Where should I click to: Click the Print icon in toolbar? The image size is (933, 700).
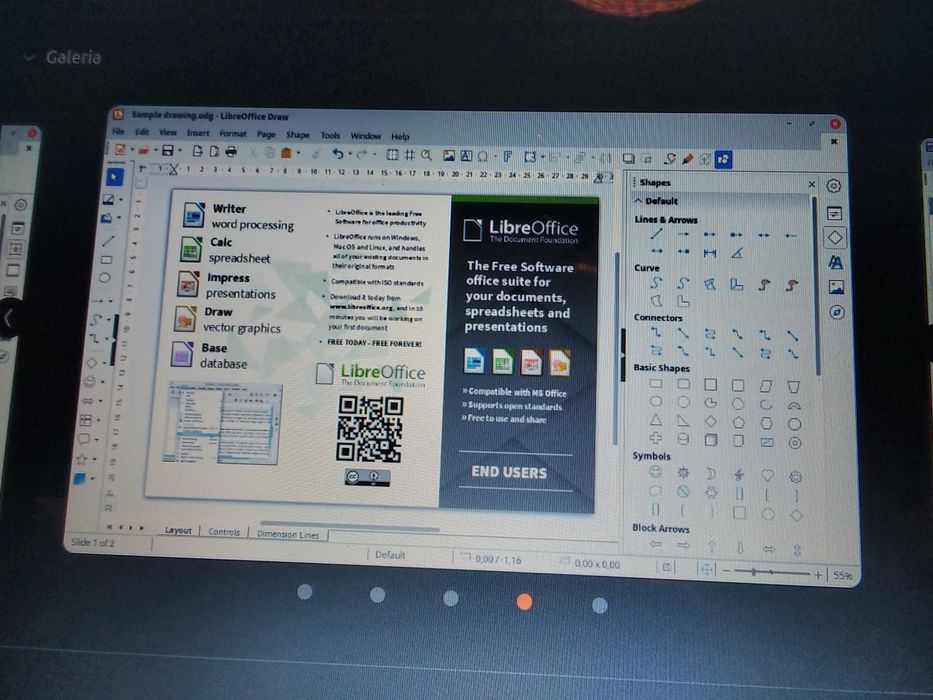click(x=231, y=152)
